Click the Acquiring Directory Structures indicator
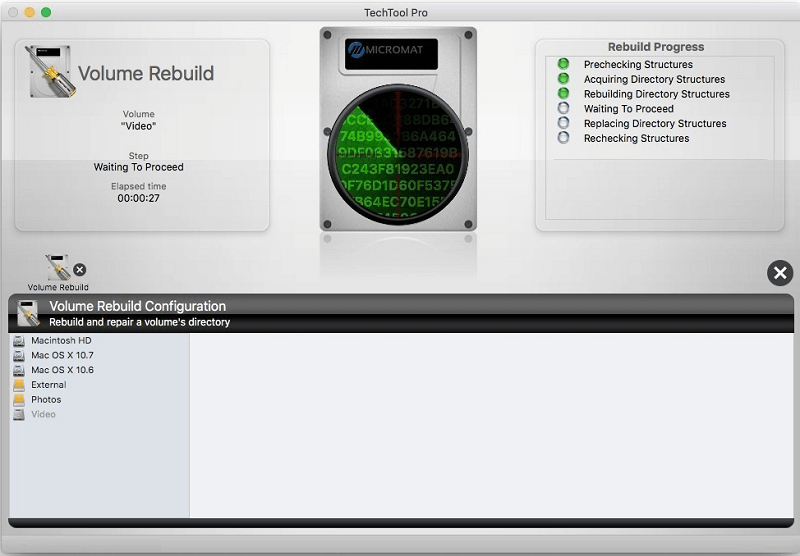 pyautogui.click(x=563, y=79)
